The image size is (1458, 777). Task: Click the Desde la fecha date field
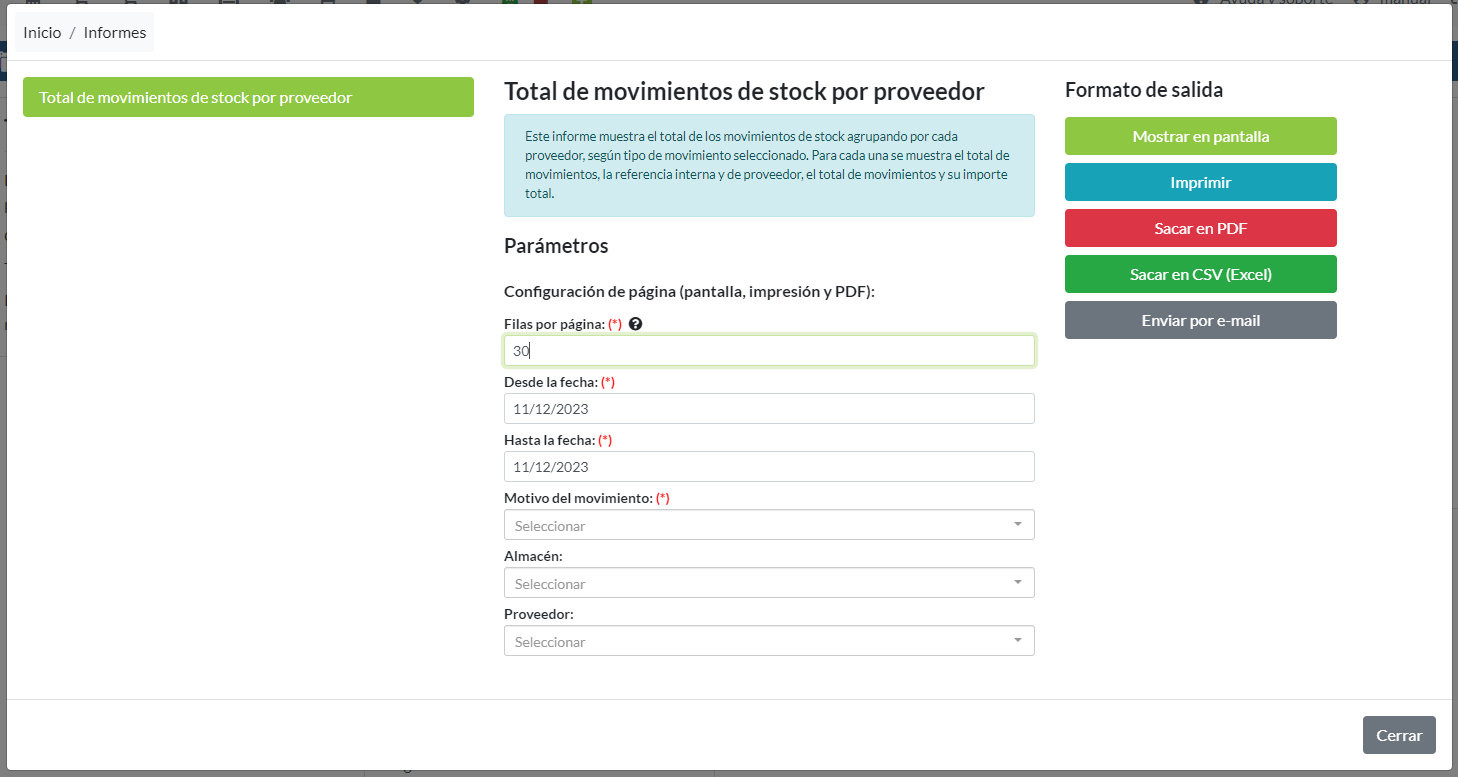click(x=769, y=408)
